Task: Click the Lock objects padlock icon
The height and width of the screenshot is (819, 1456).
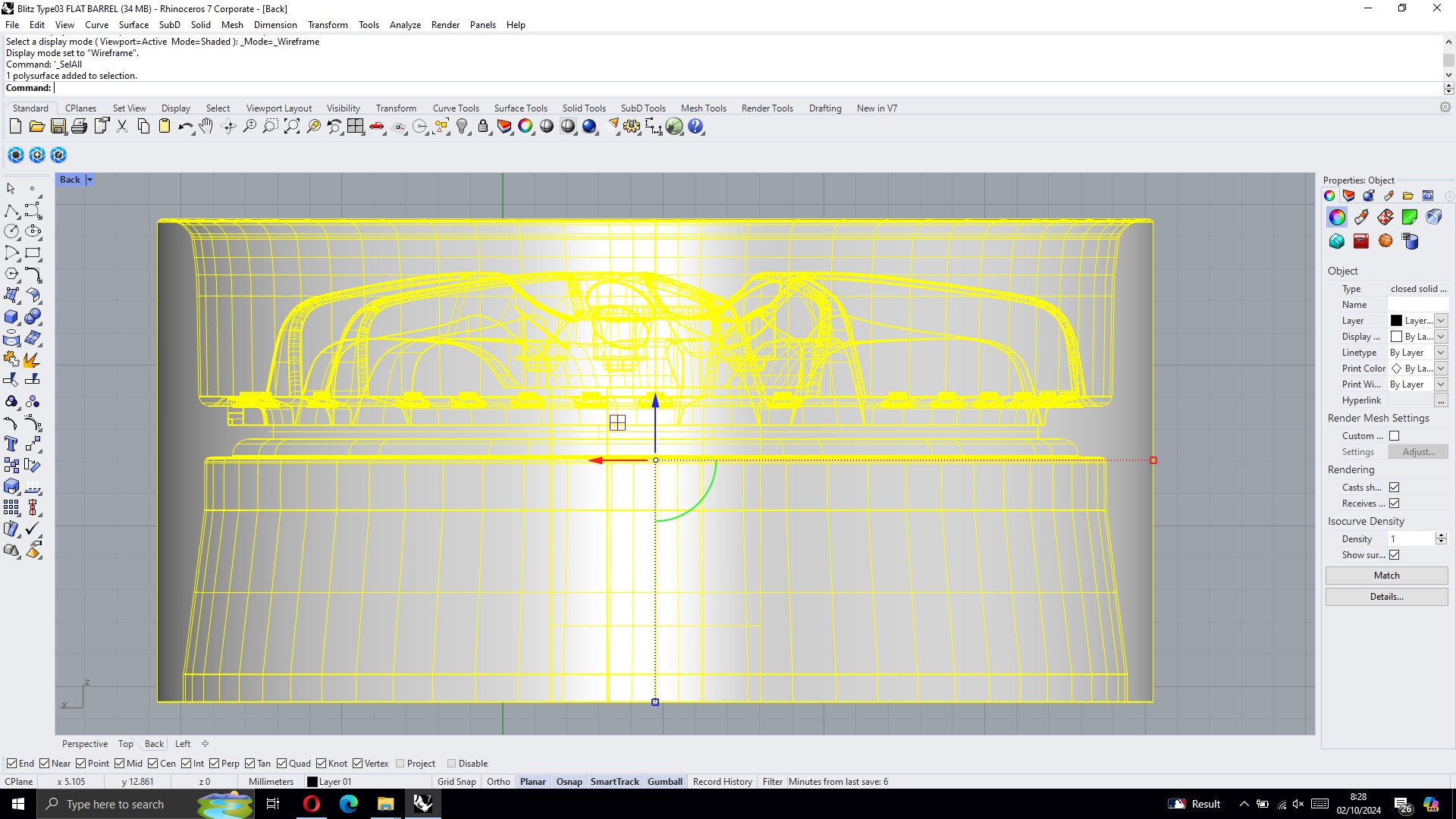Action: [483, 127]
